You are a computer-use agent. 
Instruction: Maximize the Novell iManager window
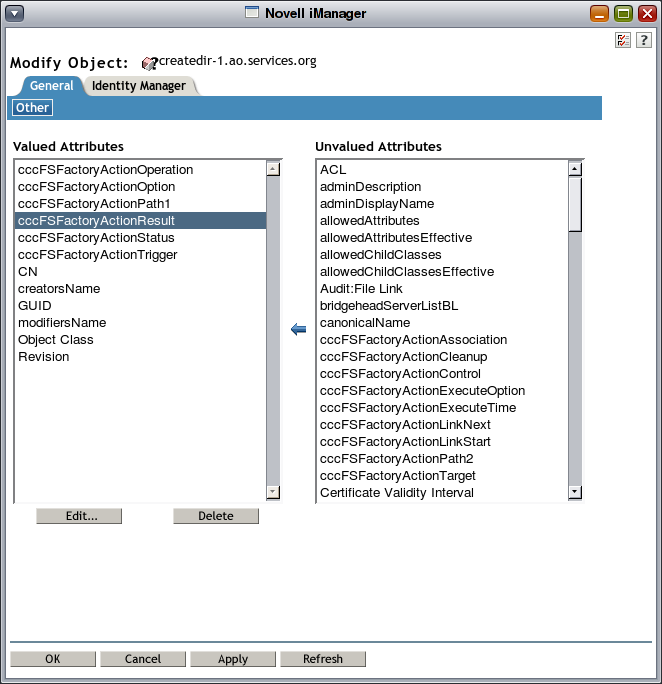pos(623,14)
